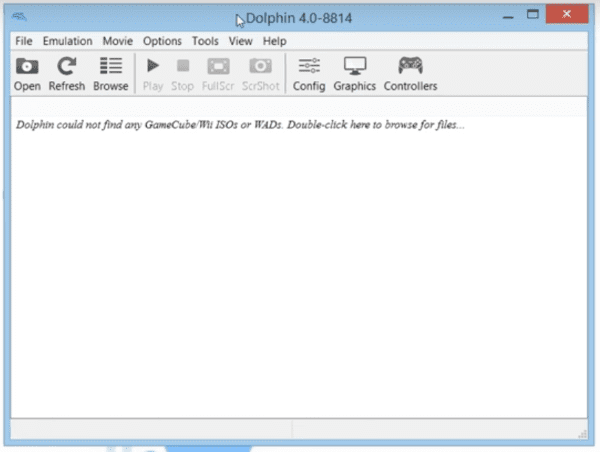Click the 'could not find any GameCube/Wii ISOs' message
The height and width of the screenshot is (452, 600).
(x=240, y=125)
